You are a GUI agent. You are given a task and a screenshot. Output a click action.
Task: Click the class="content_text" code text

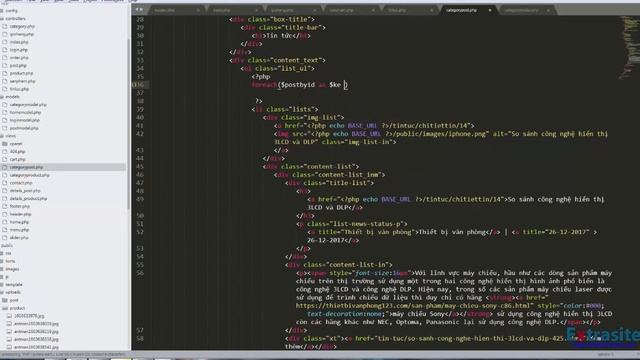(x=284, y=60)
